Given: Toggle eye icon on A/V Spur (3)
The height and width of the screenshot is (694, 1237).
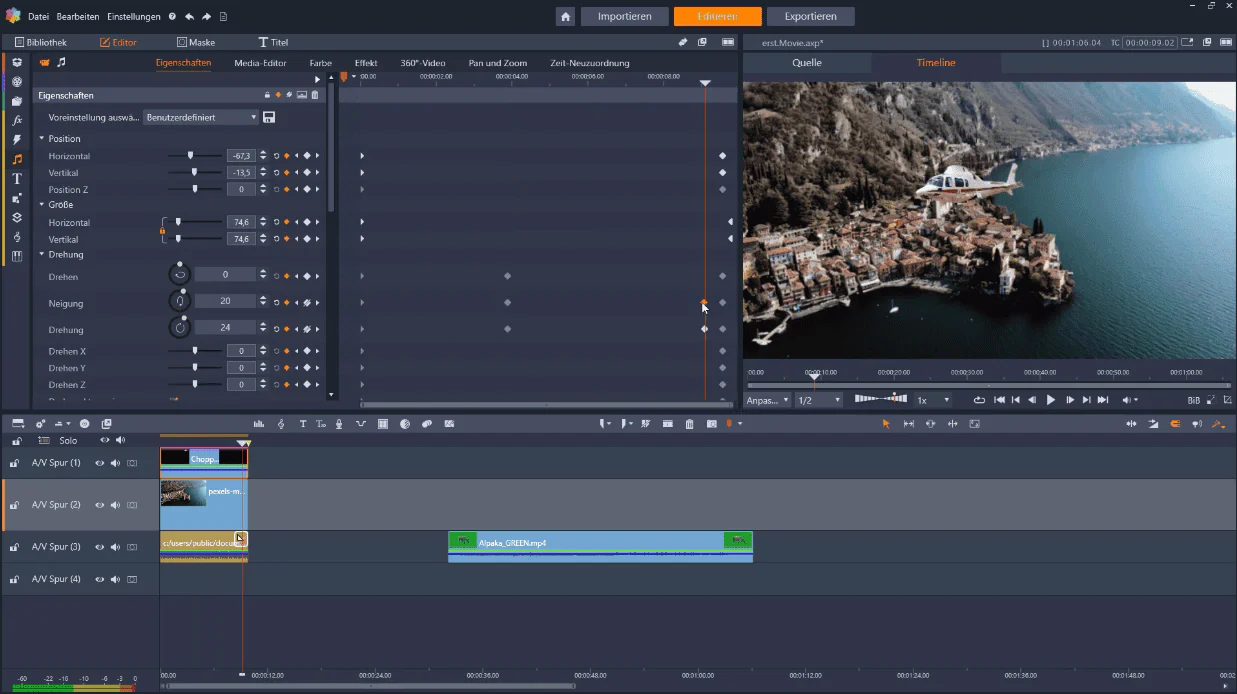Looking at the screenshot, I should pyautogui.click(x=99, y=547).
